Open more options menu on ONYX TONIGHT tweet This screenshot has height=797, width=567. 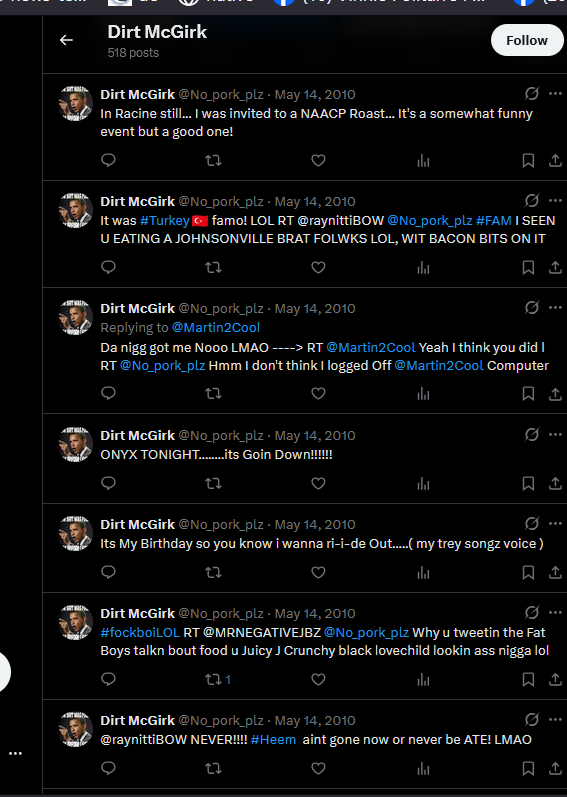point(555,435)
